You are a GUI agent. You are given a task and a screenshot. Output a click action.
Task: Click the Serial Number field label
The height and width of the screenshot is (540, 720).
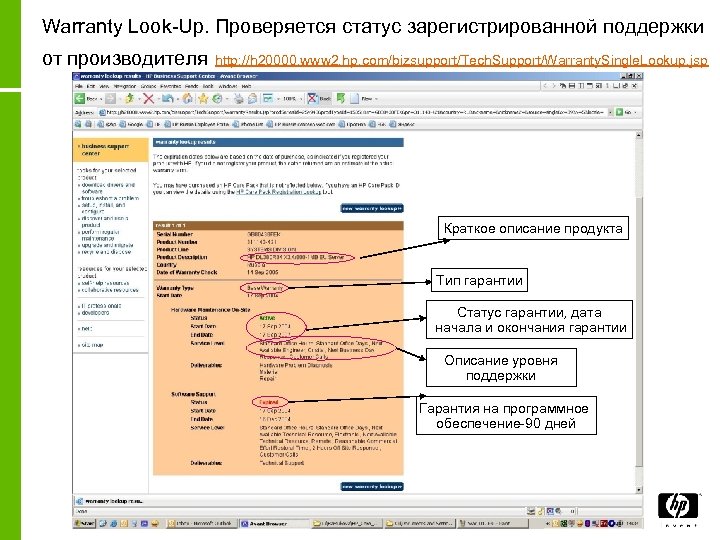(x=175, y=234)
